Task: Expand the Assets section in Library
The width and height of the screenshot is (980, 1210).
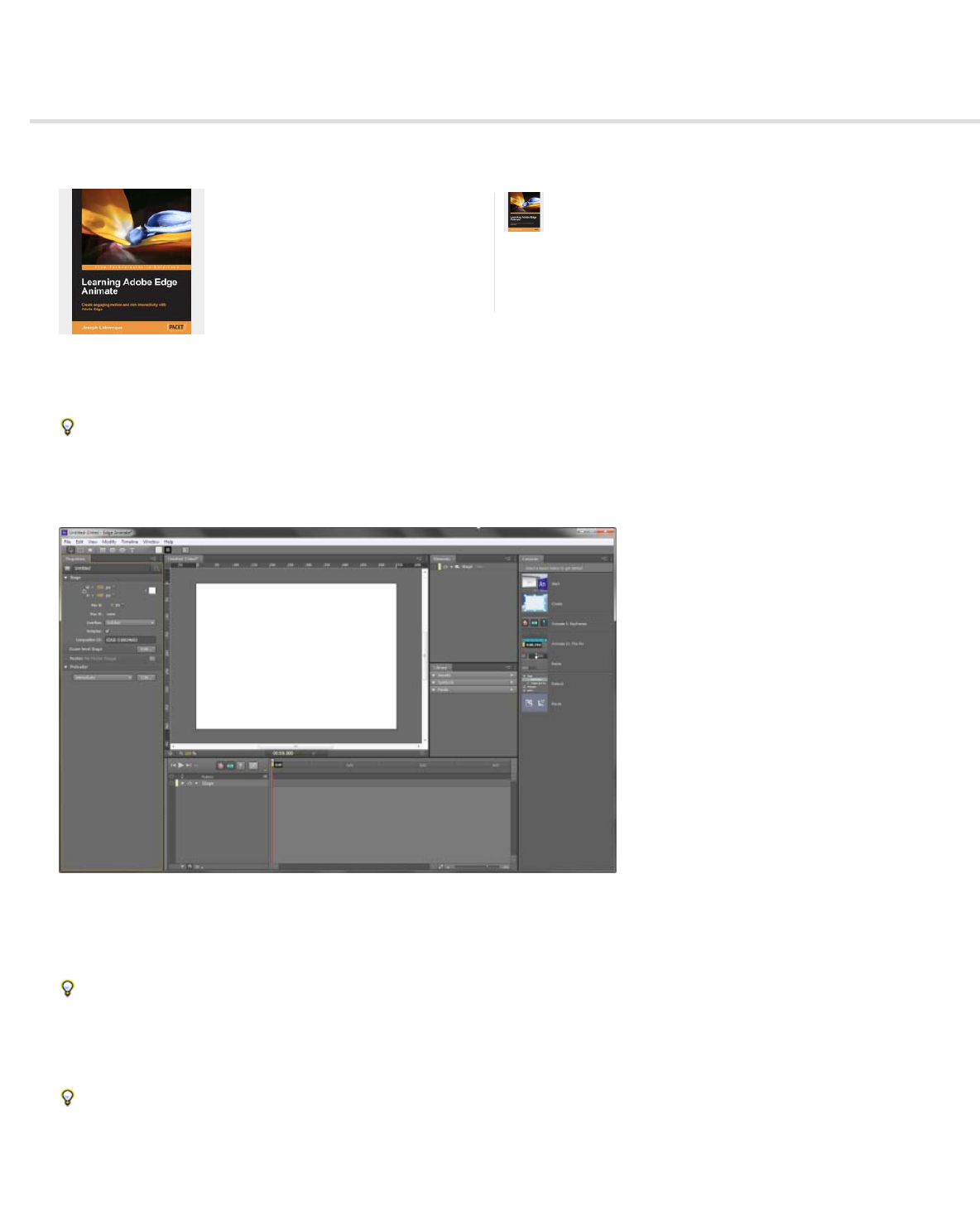Action: pyautogui.click(x=434, y=675)
